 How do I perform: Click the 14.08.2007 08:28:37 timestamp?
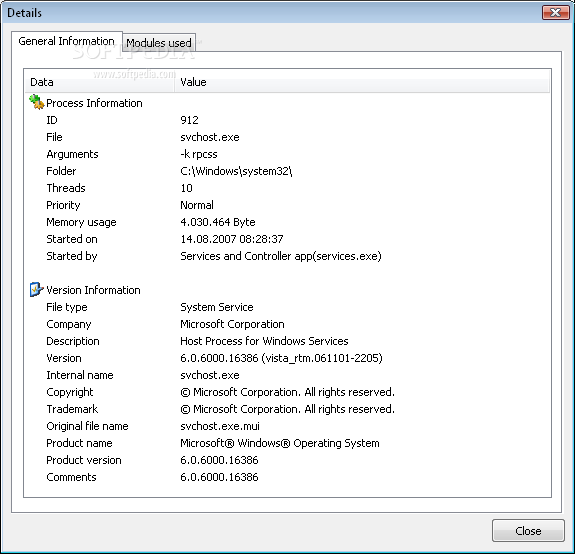232,239
